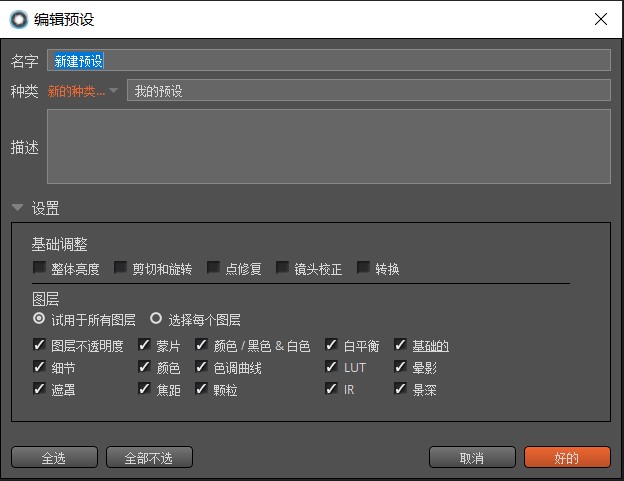Image resolution: width=624 pixels, height=481 pixels.
Task: Uncheck the 颜色 / 黑色 & 白色 checkbox
Action: [201, 345]
